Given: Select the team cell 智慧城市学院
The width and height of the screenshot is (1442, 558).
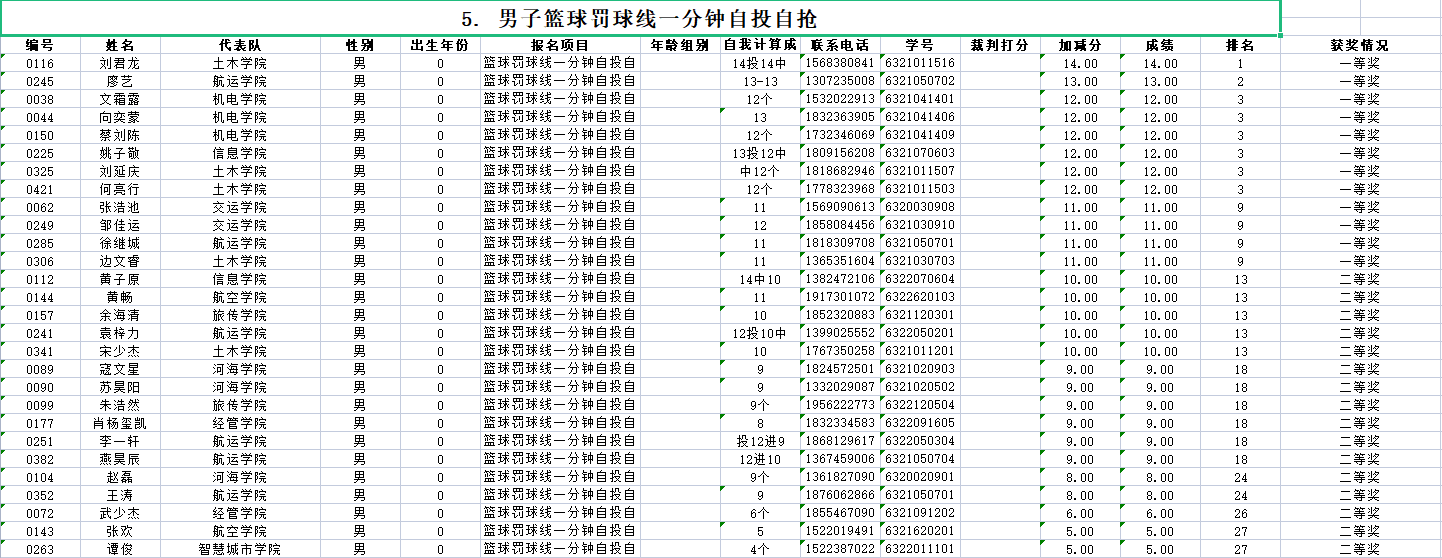Looking at the screenshot, I should click(240, 549).
